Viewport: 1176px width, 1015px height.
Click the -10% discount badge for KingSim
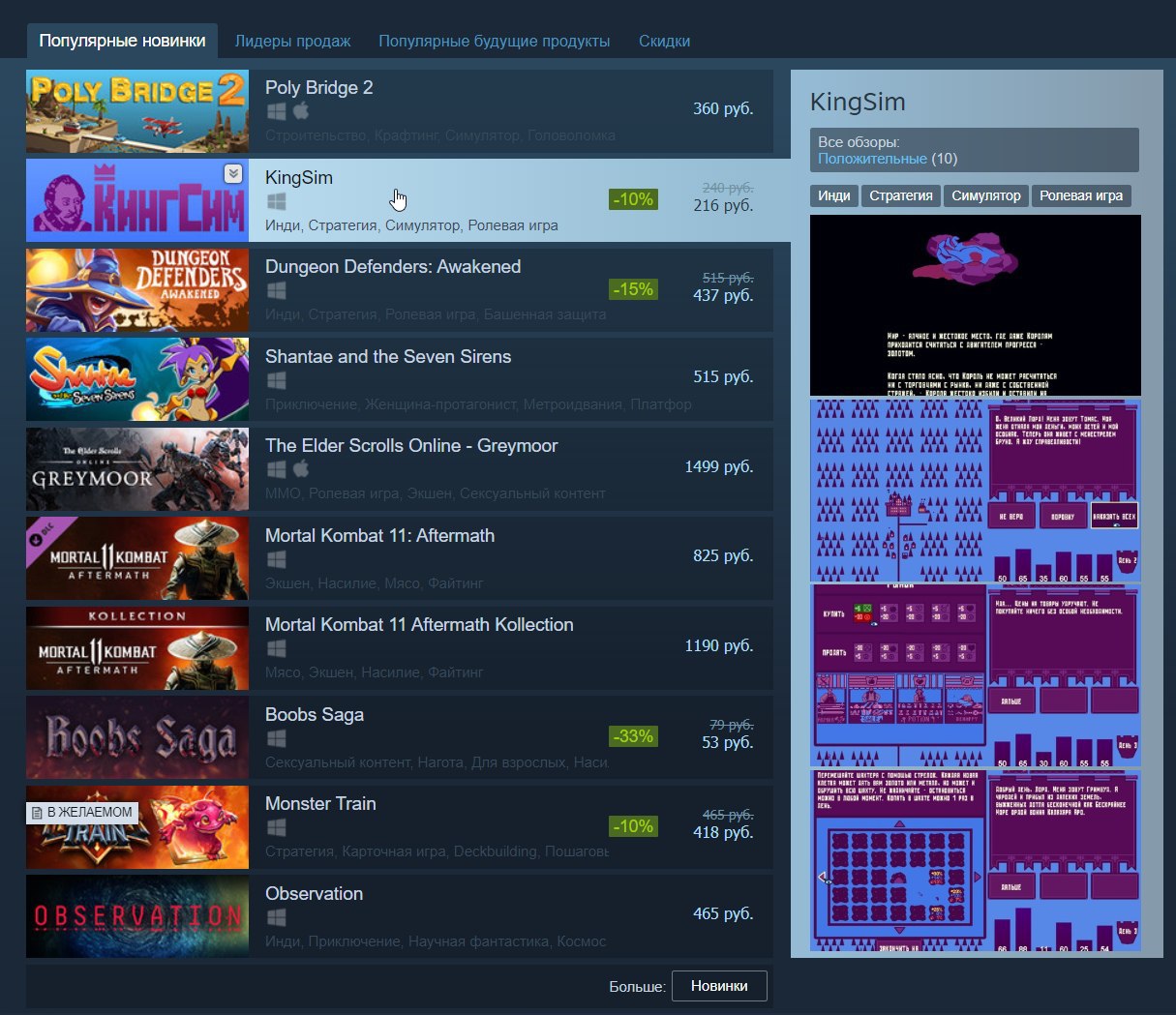(633, 199)
